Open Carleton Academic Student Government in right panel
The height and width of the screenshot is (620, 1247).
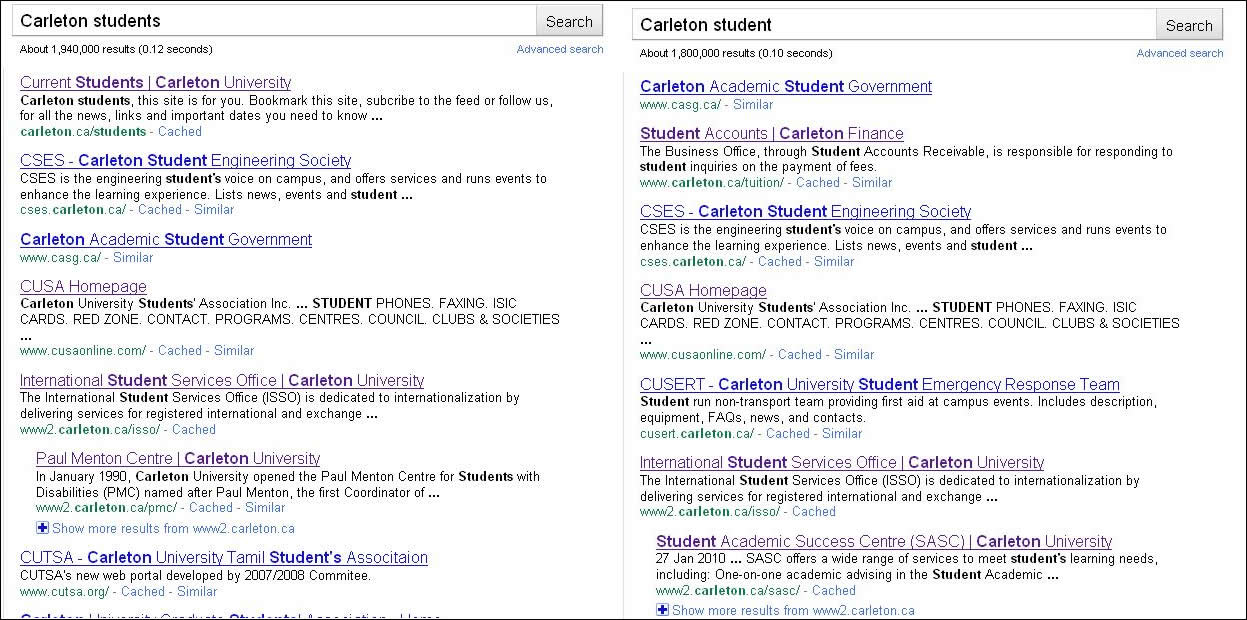(x=785, y=86)
